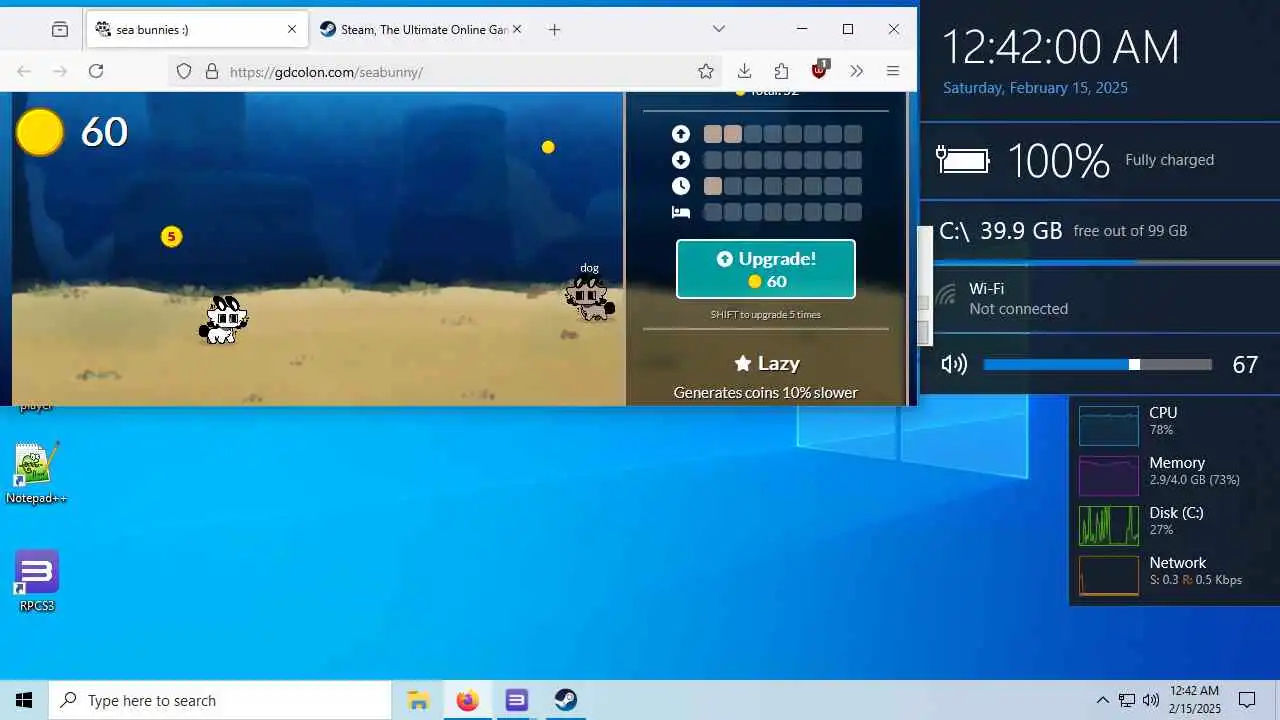1280x720 pixels.
Task: Click the volume icon in system tray
Action: [1150, 700]
